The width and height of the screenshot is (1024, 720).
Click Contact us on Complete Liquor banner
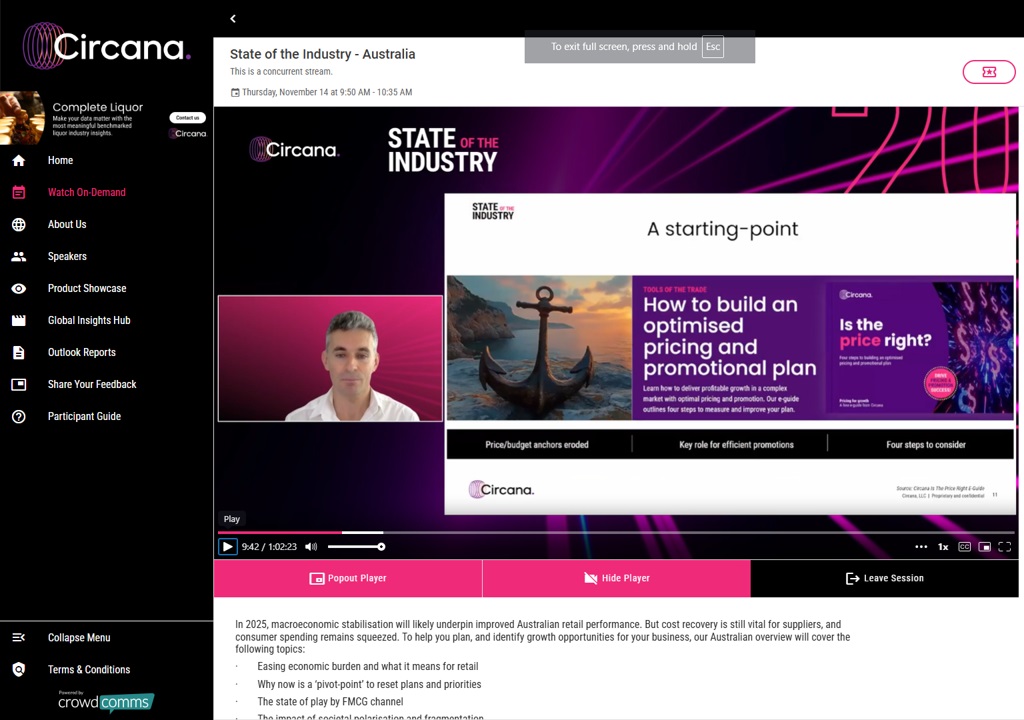tap(187, 118)
